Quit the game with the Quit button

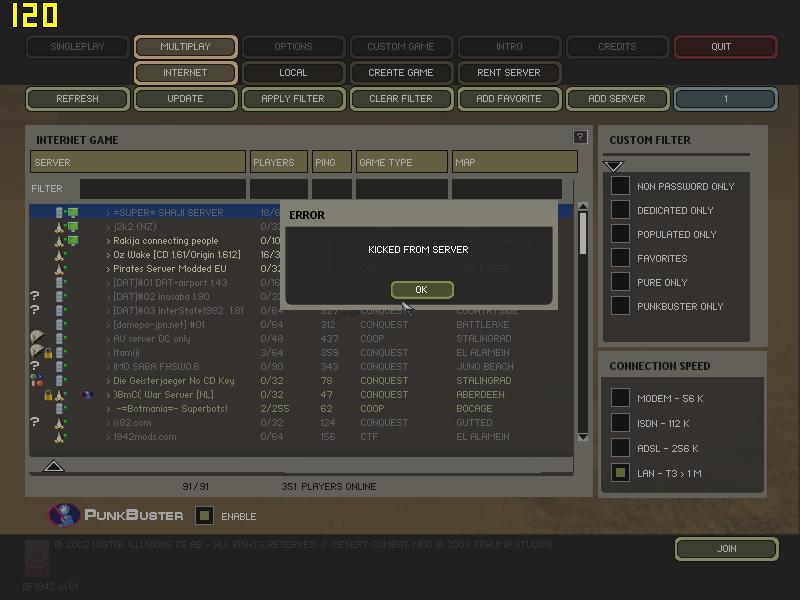(726, 46)
